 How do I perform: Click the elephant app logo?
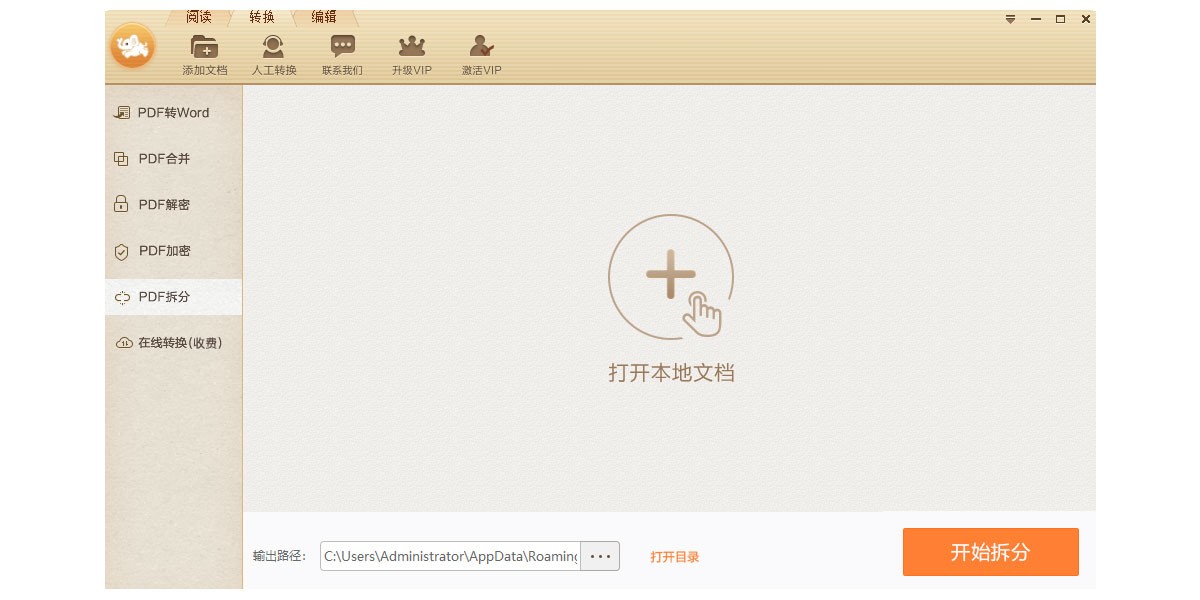(x=132, y=46)
